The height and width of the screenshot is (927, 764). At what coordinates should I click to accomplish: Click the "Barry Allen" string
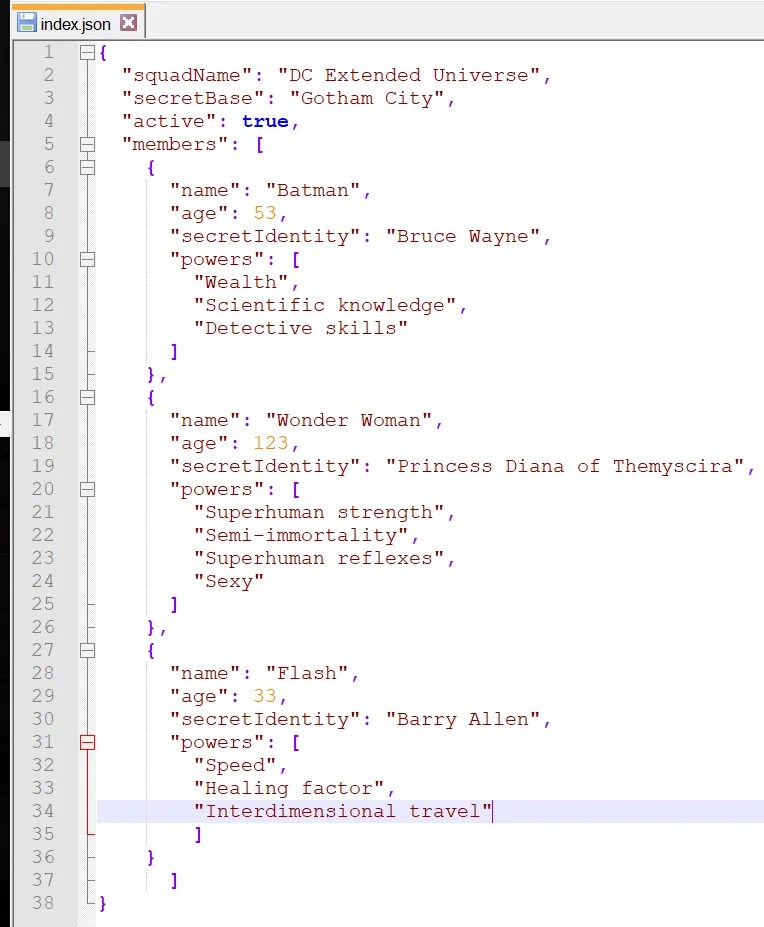(x=463, y=719)
